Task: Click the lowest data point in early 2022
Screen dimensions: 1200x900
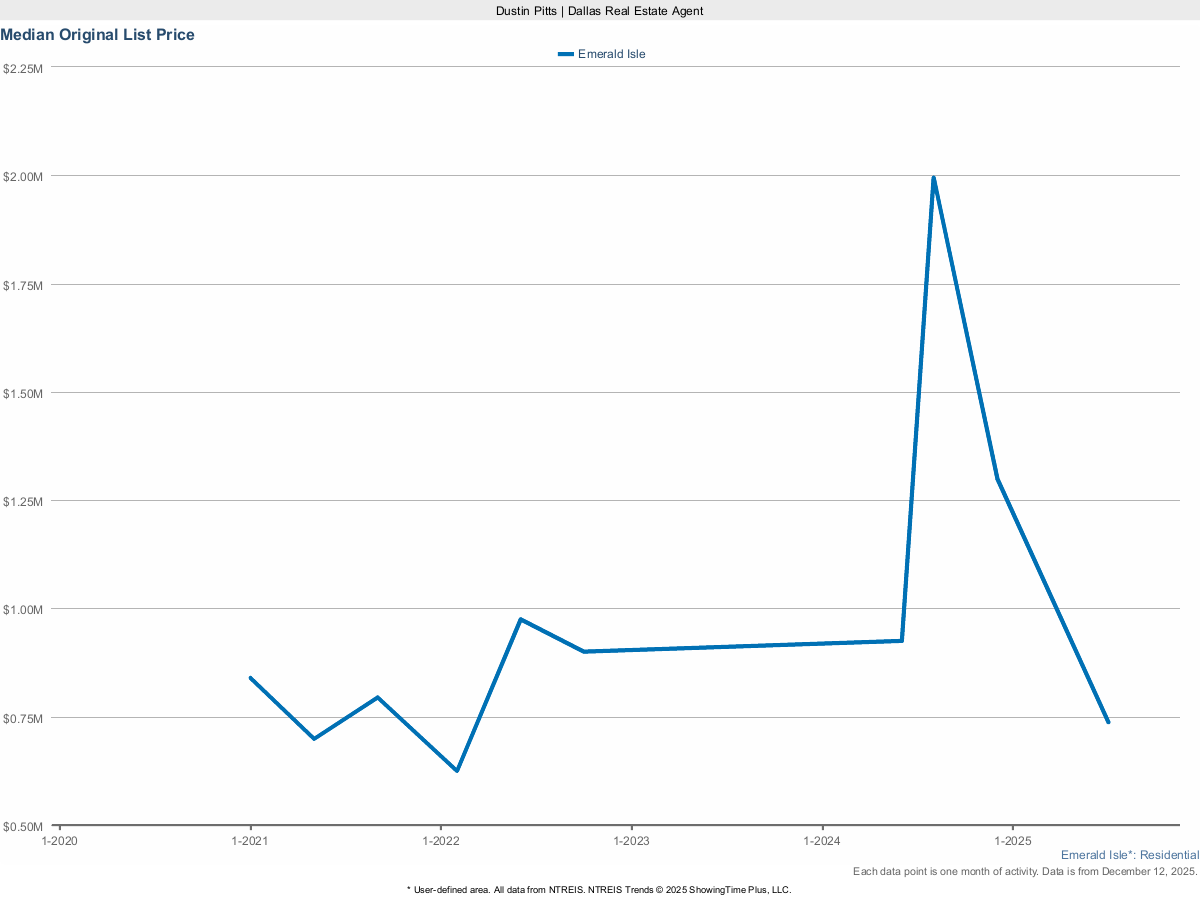Action: [x=457, y=771]
